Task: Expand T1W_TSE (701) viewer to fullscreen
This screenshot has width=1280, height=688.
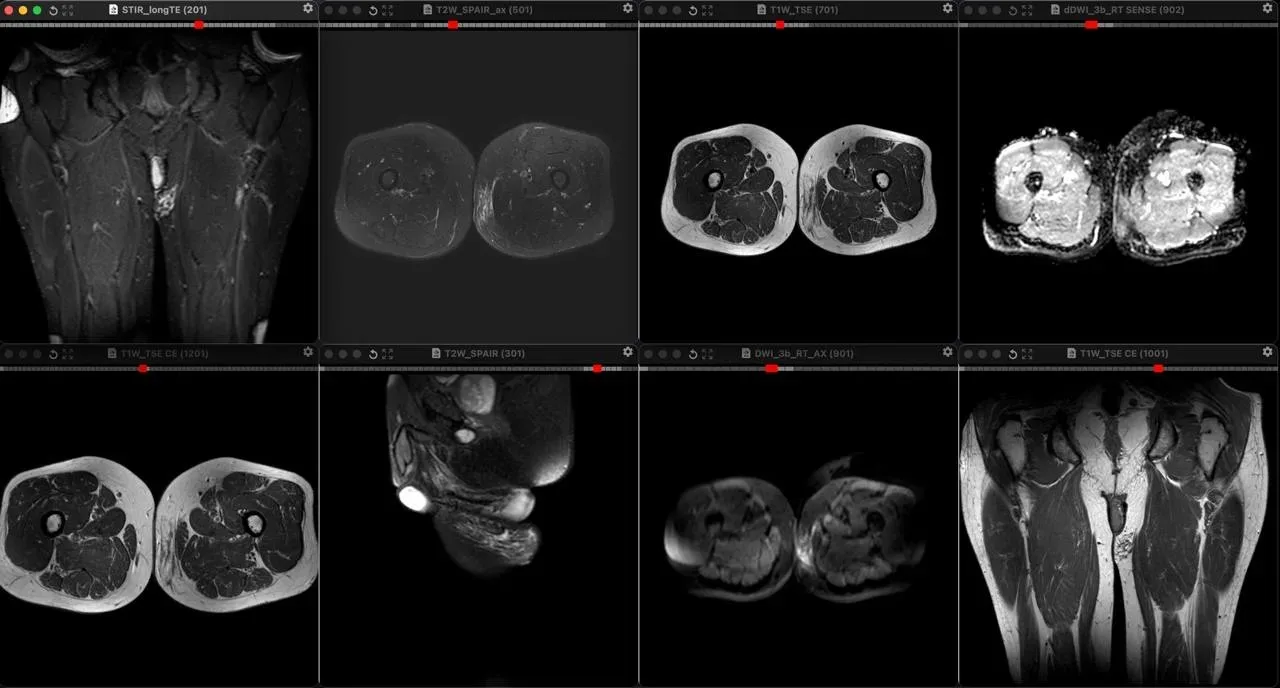Action: coord(708,10)
